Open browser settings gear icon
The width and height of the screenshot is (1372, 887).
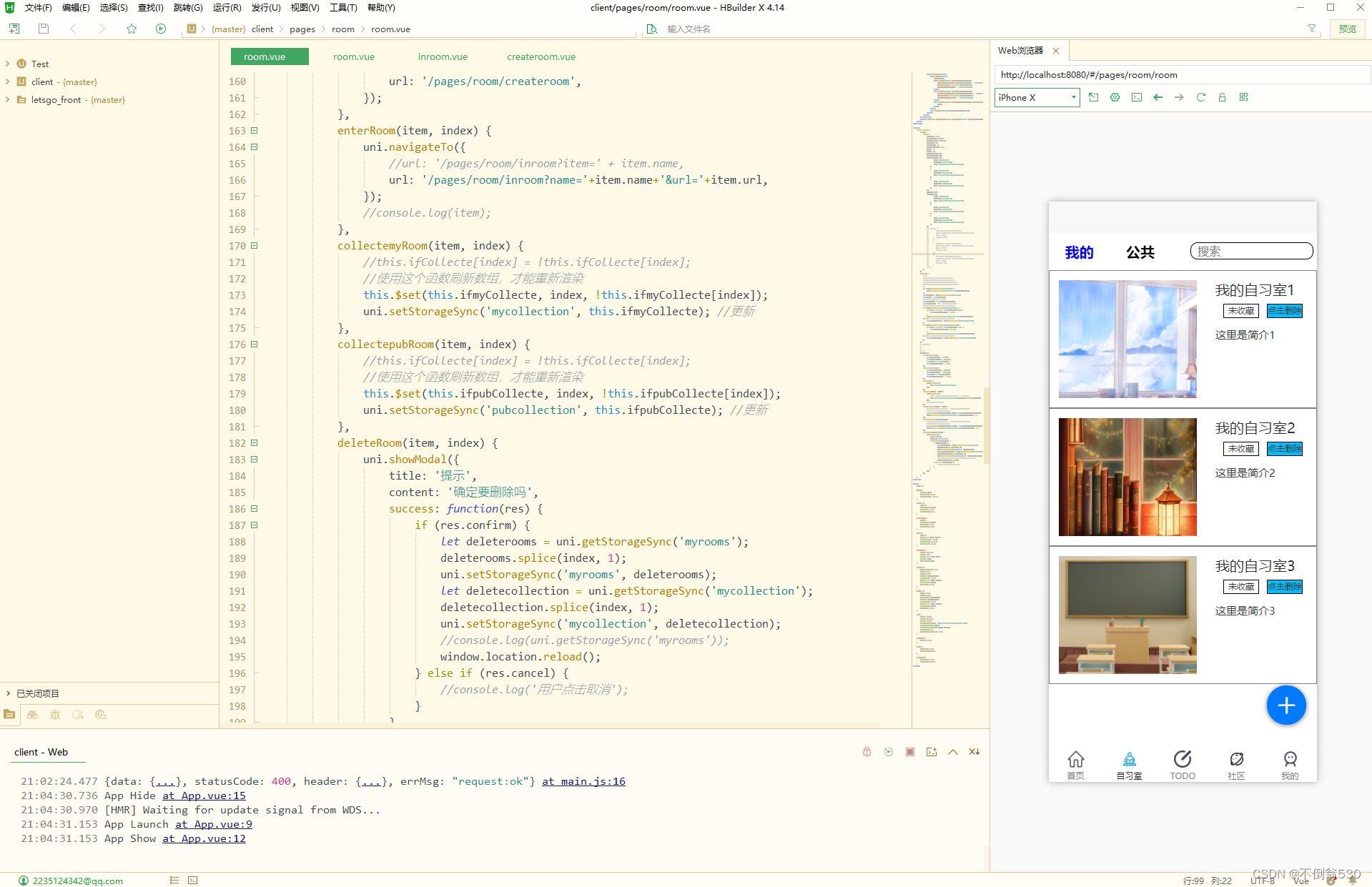[x=1115, y=97]
